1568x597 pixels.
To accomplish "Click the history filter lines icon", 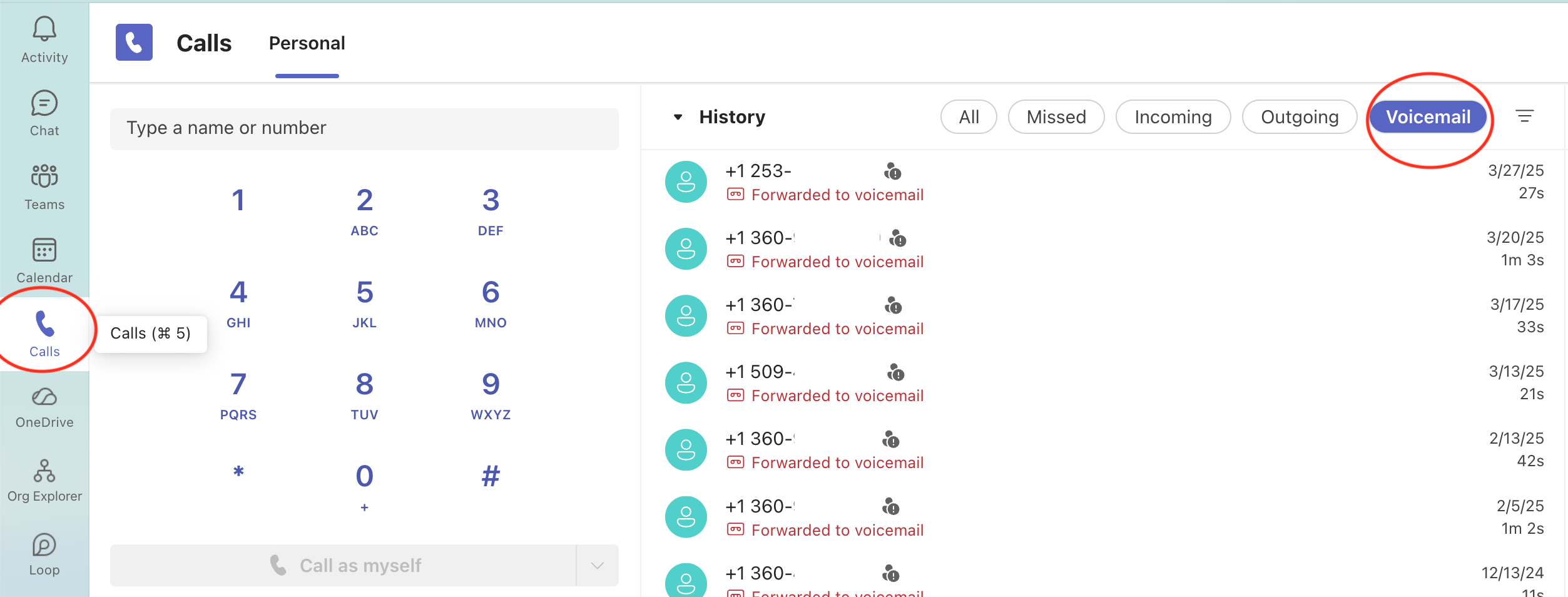I will (1524, 116).
